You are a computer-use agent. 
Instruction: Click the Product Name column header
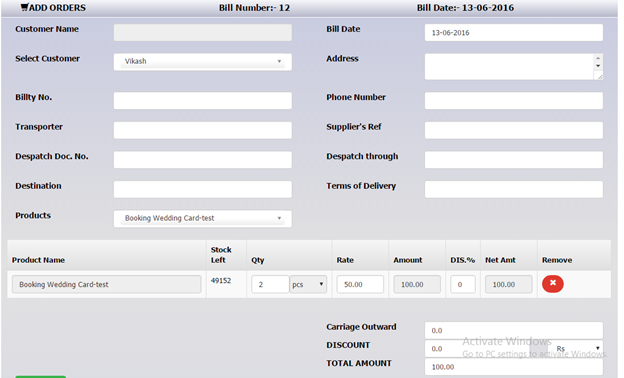coord(38,260)
